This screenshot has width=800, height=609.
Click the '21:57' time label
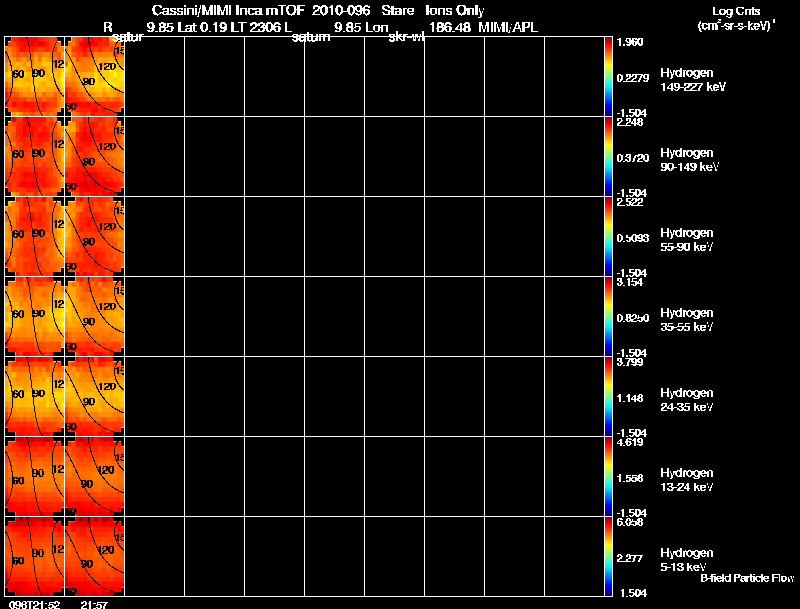pos(94,604)
